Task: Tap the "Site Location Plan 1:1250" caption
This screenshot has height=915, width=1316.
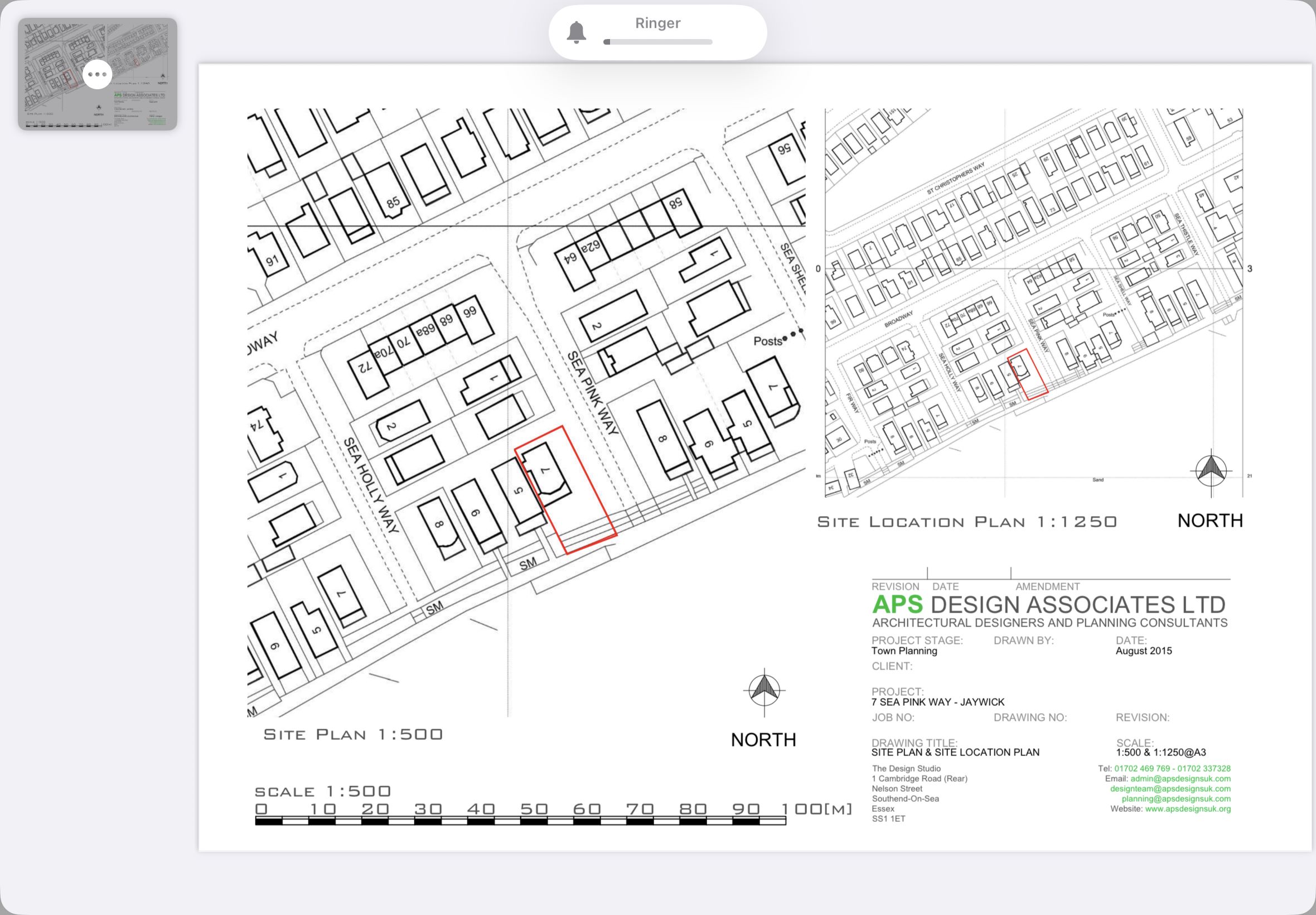Action: click(967, 522)
